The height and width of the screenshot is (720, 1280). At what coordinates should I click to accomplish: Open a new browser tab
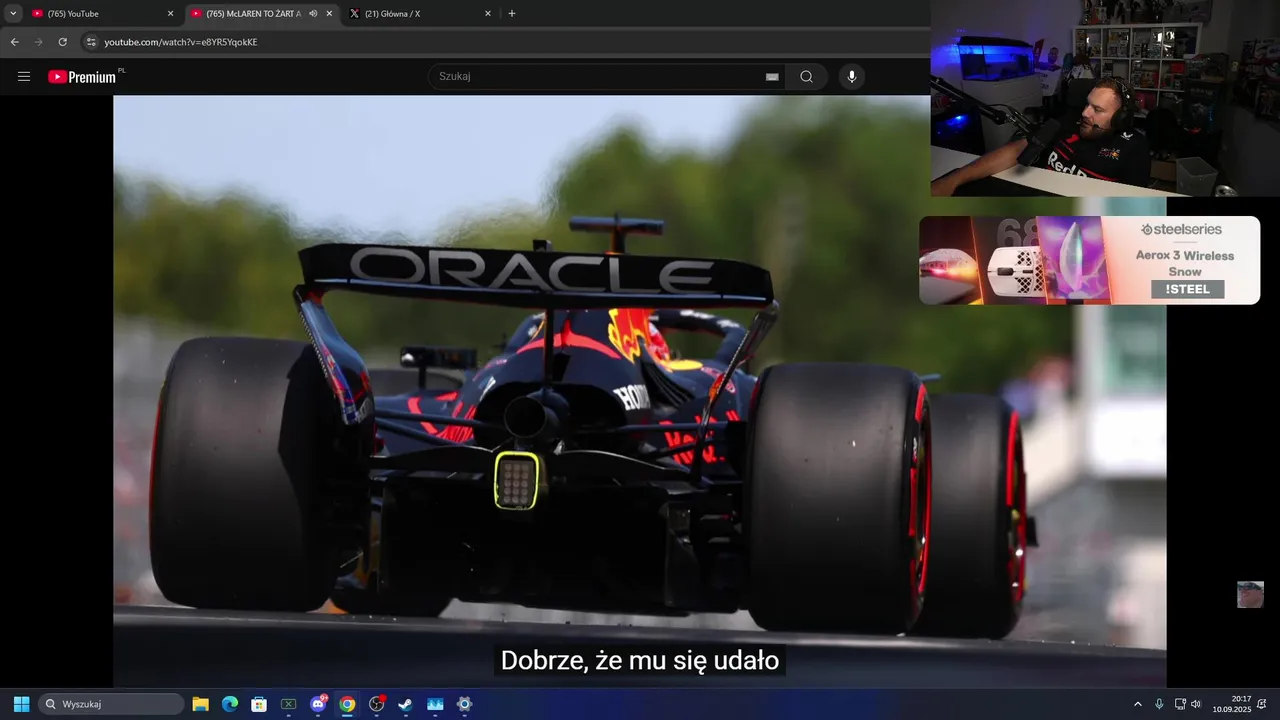click(x=512, y=14)
